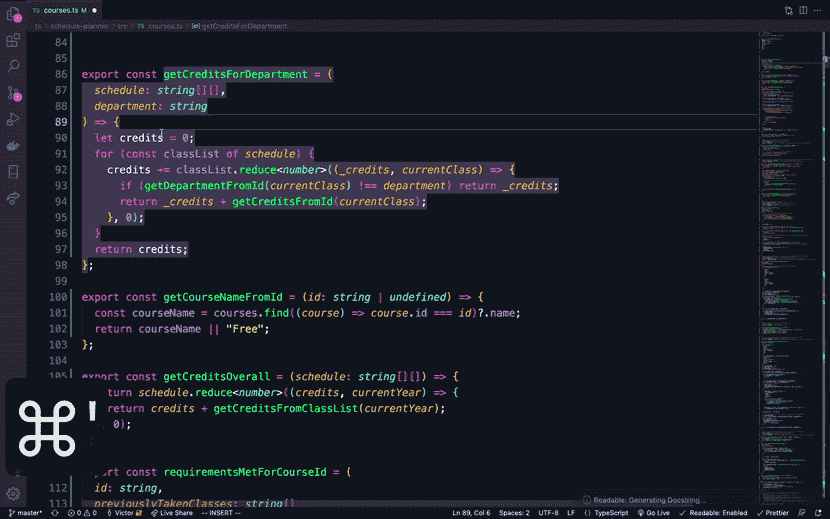Click line number 86 in gutter
Image resolution: width=830 pixels, height=519 pixels.
[x=61, y=74]
